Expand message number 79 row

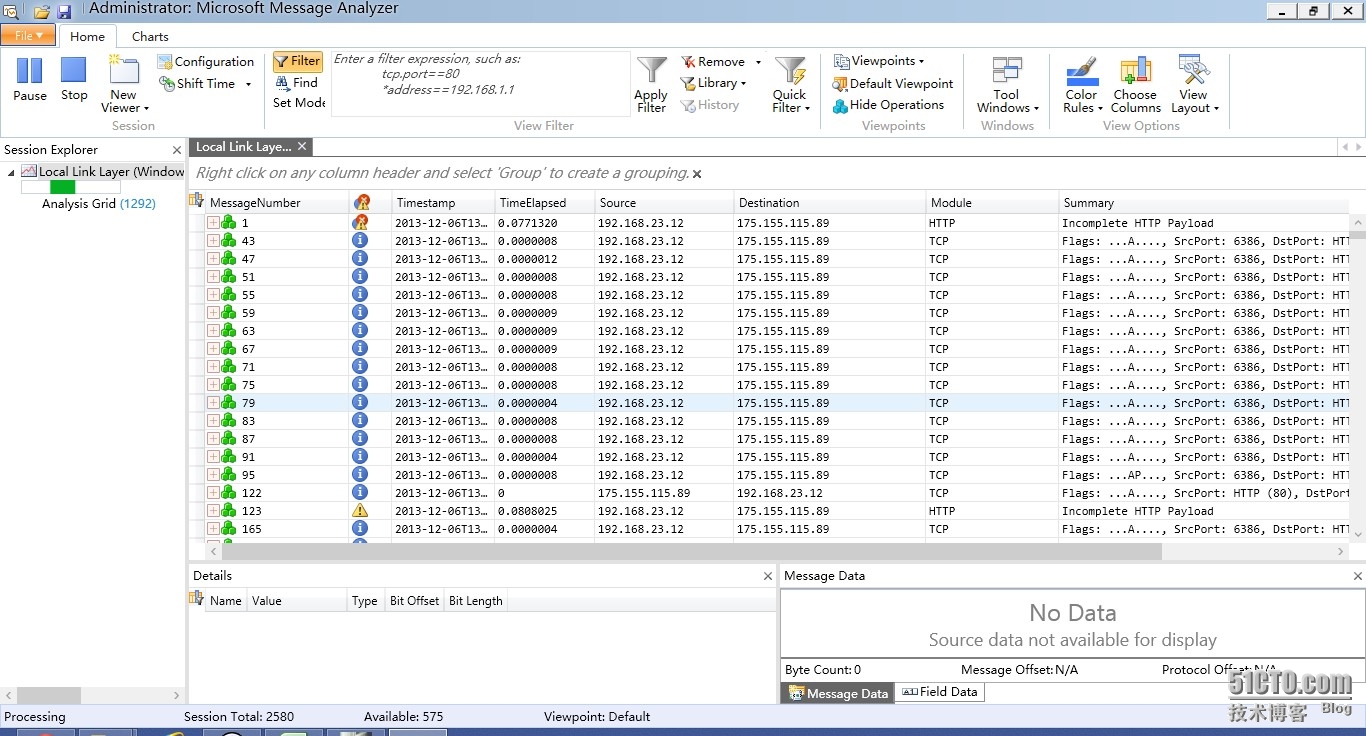click(x=213, y=403)
